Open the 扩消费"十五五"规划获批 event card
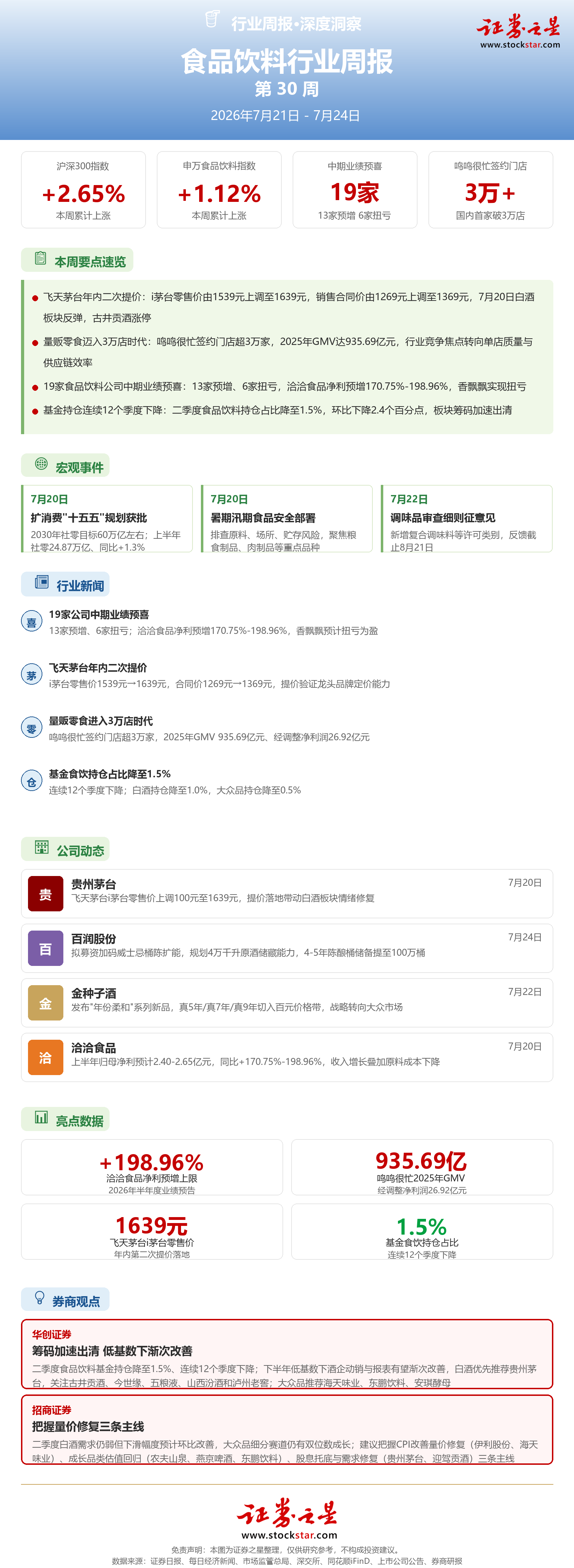The image size is (574, 1568). click(106, 518)
